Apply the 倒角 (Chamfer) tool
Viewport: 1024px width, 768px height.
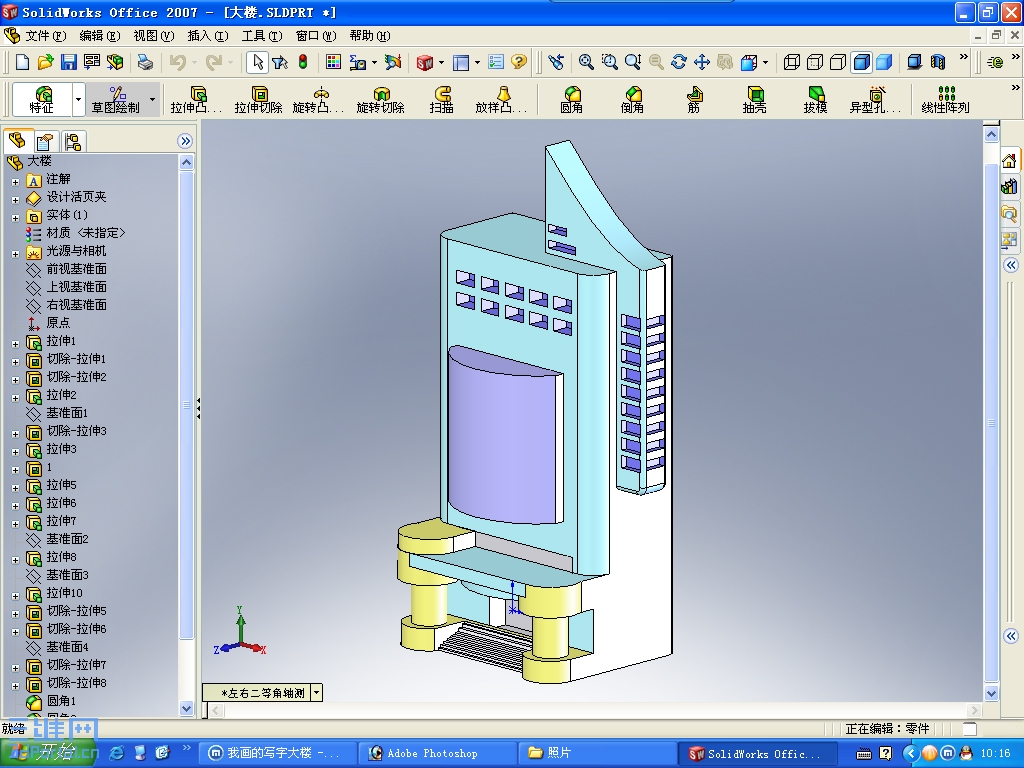pos(632,100)
